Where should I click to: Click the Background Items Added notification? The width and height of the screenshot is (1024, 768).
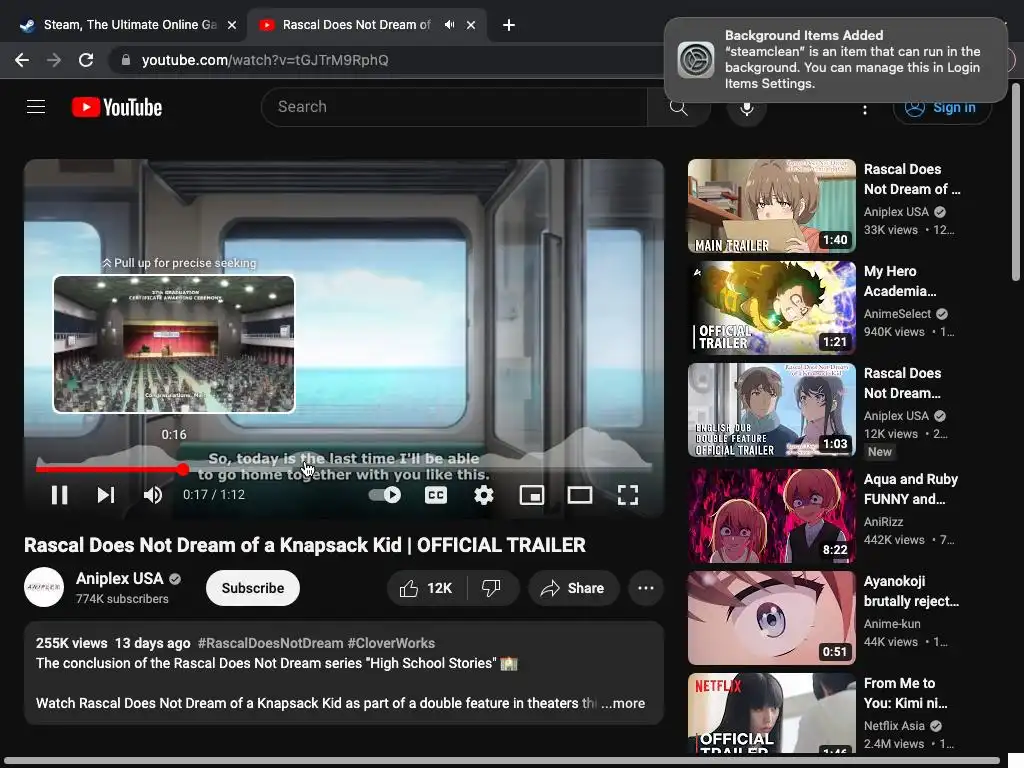tap(836, 60)
